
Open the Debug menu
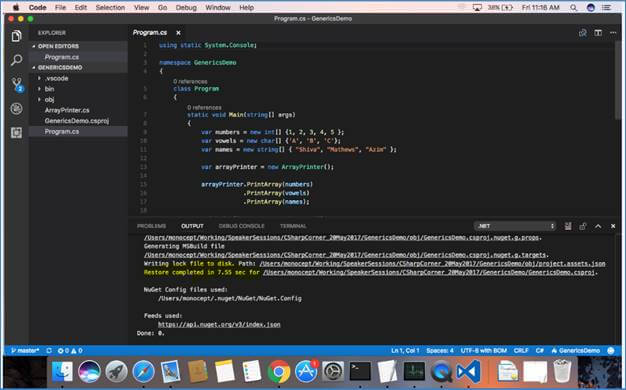(x=186, y=7)
